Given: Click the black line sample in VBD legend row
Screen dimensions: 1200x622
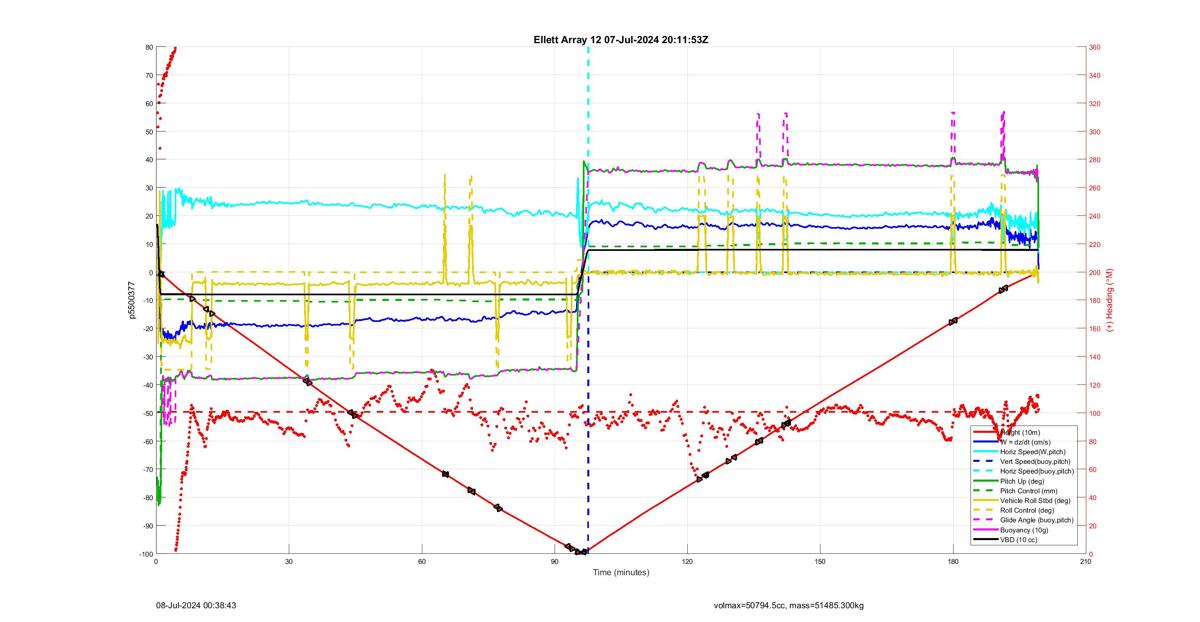Looking at the screenshot, I should pyautogui.click(x=986, y=540).
